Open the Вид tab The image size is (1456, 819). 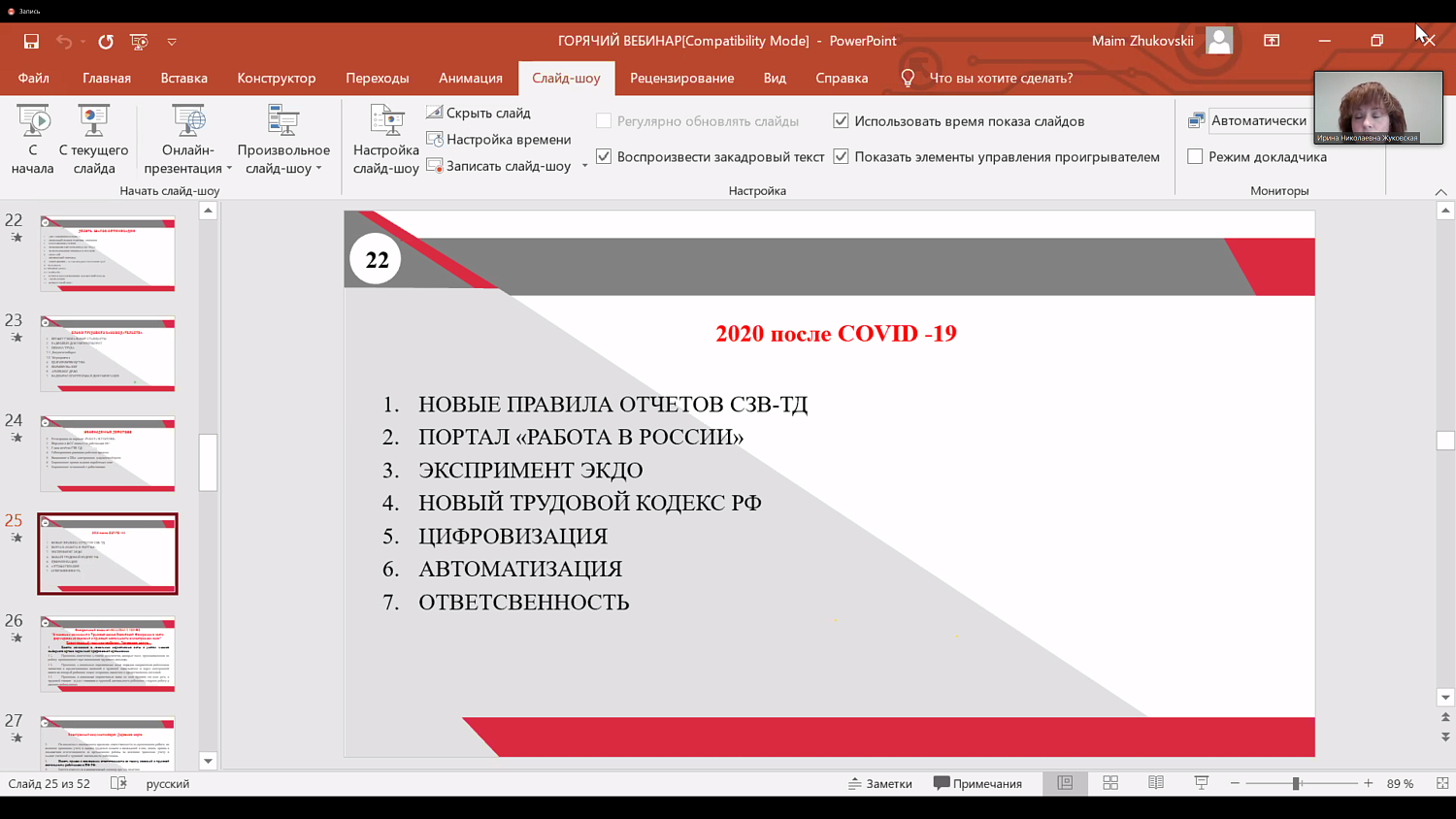coord(775,78)
